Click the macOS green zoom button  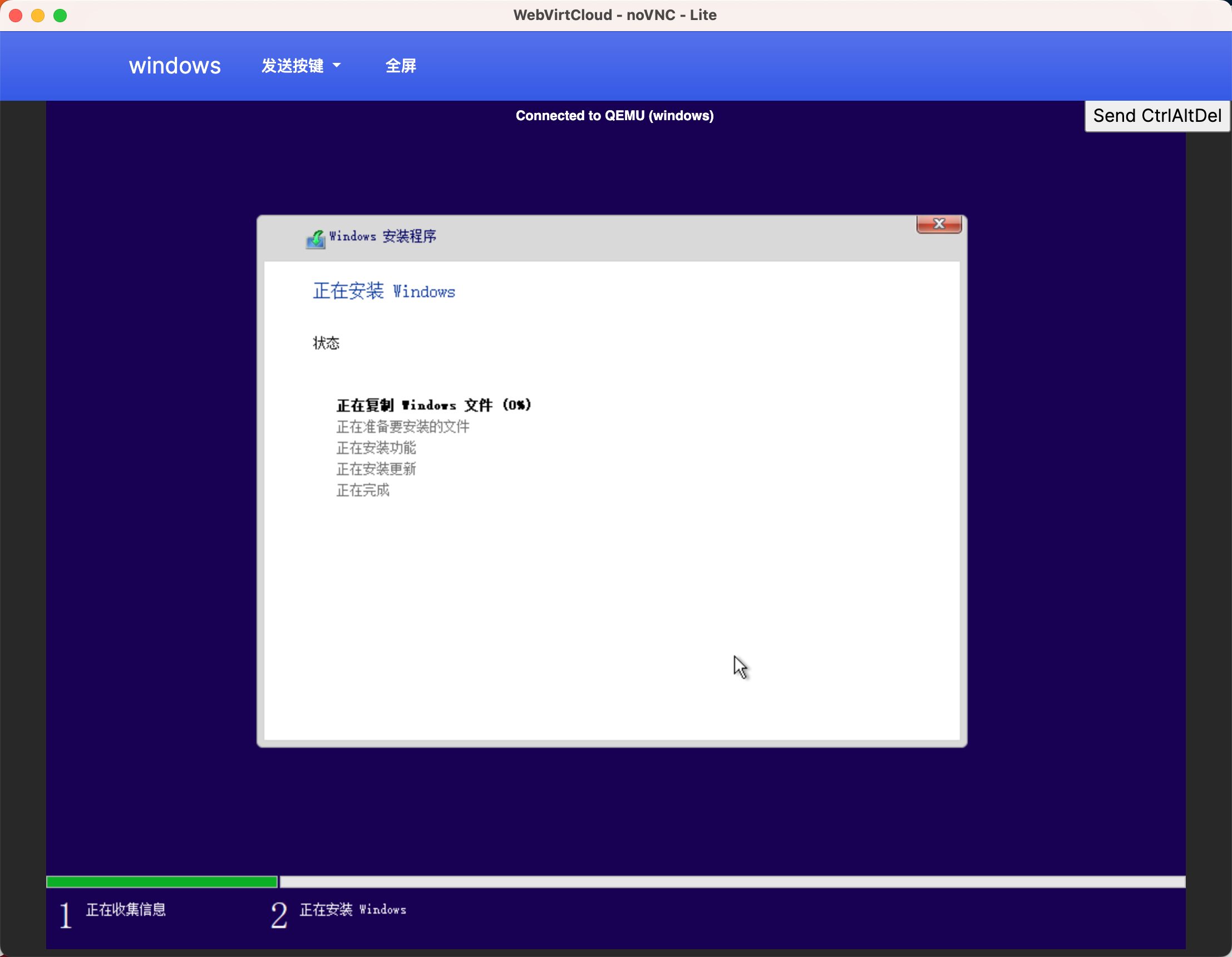pyautogui.click(x=60, y=15)
